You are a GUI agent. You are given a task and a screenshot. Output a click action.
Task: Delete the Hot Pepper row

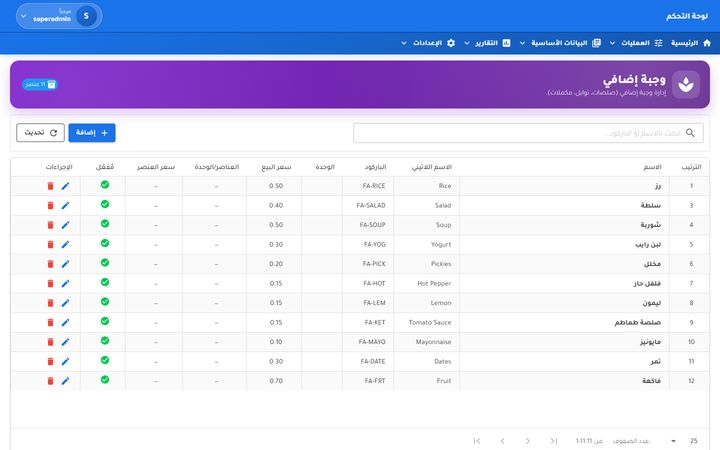click(51, 284)
